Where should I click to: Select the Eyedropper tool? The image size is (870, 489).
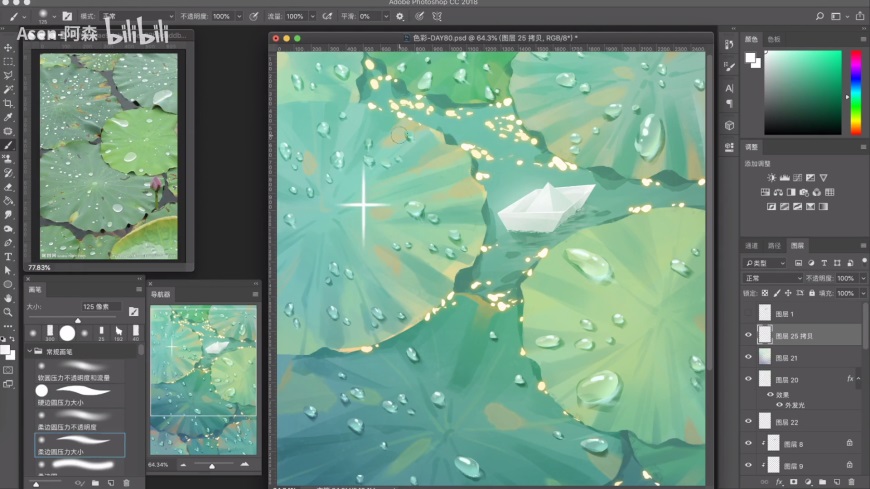(x=8, y=117)
